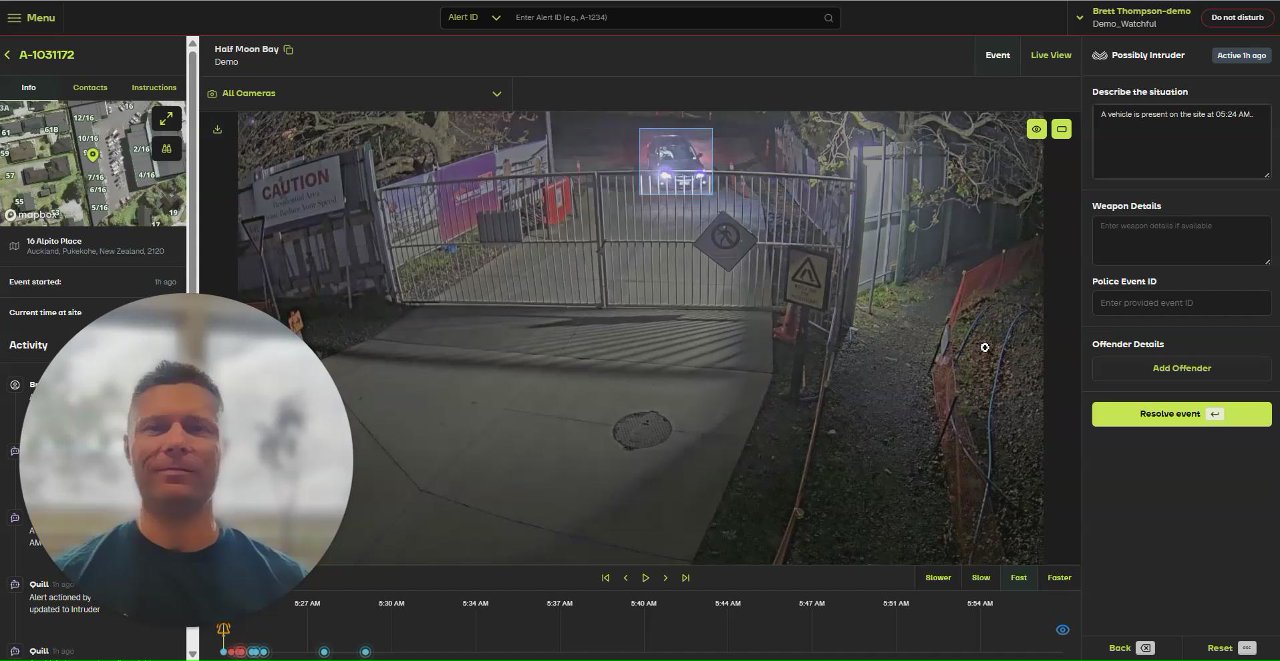This screenshot has width=1280, height=661.
Task: Expand the map to fullscreen
Action: click(166, 118)
